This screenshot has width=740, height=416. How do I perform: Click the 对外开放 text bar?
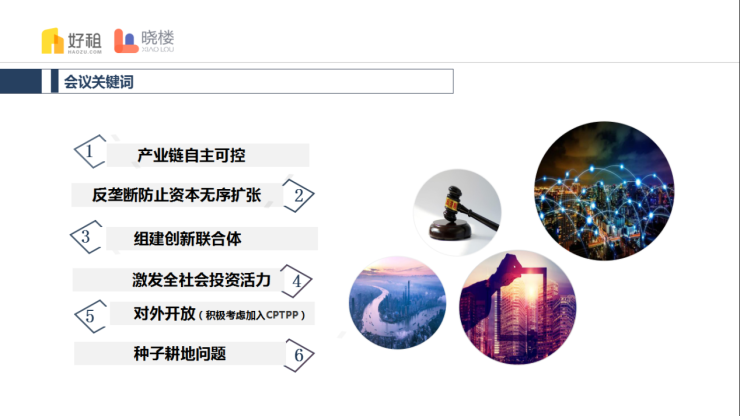point(212,314)
